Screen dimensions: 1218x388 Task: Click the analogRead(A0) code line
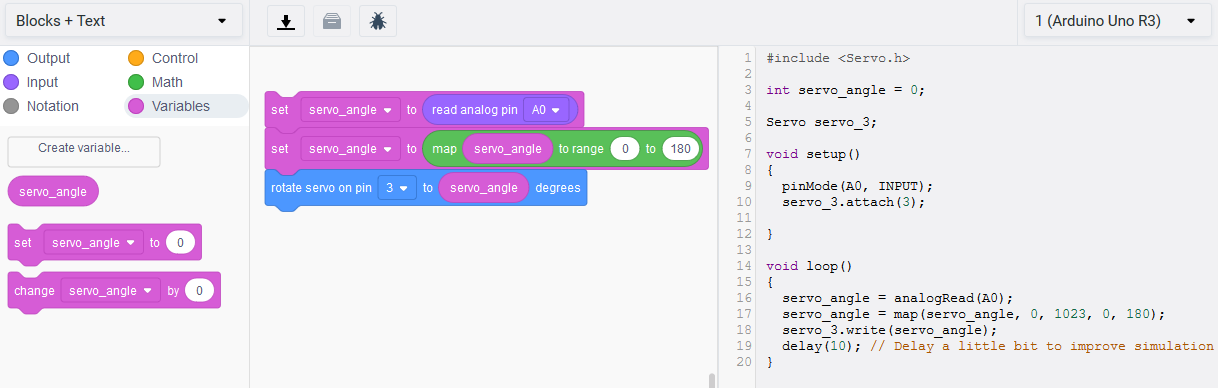pos(898,298)
